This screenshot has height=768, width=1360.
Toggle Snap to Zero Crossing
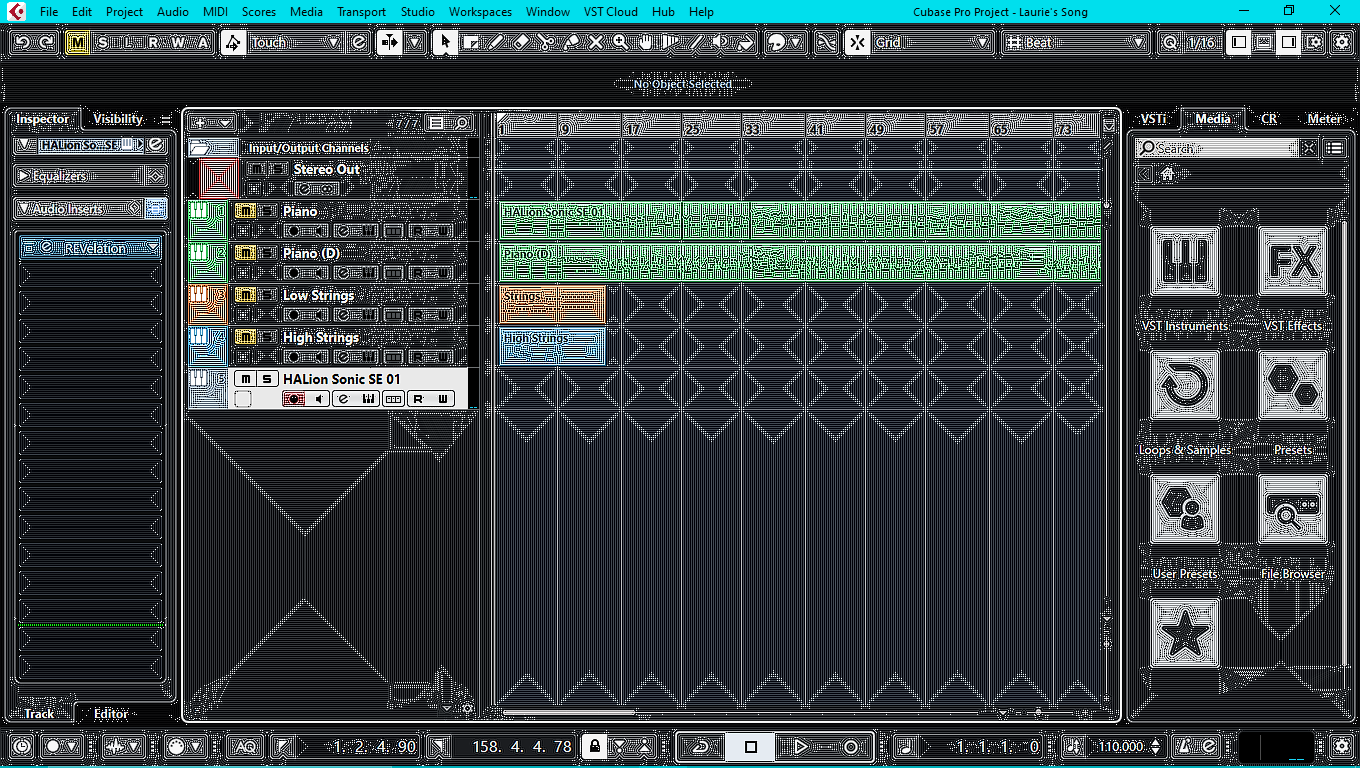826,42
